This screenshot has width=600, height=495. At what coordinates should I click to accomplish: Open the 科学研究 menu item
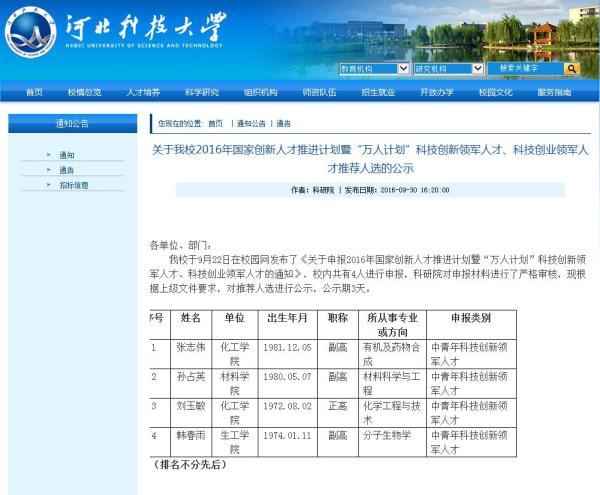click(x=202, y=92)
